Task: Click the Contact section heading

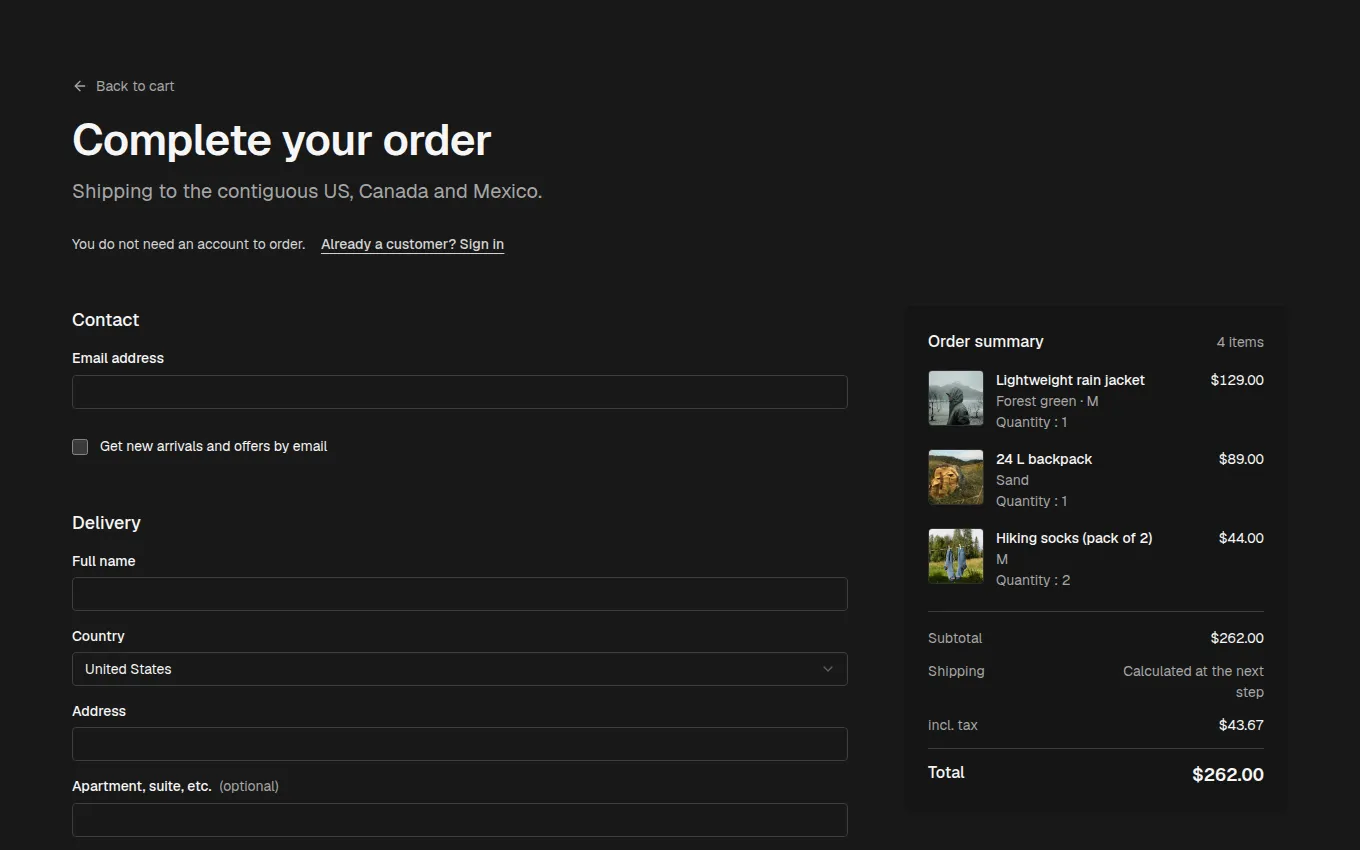Action: [105, 320]
